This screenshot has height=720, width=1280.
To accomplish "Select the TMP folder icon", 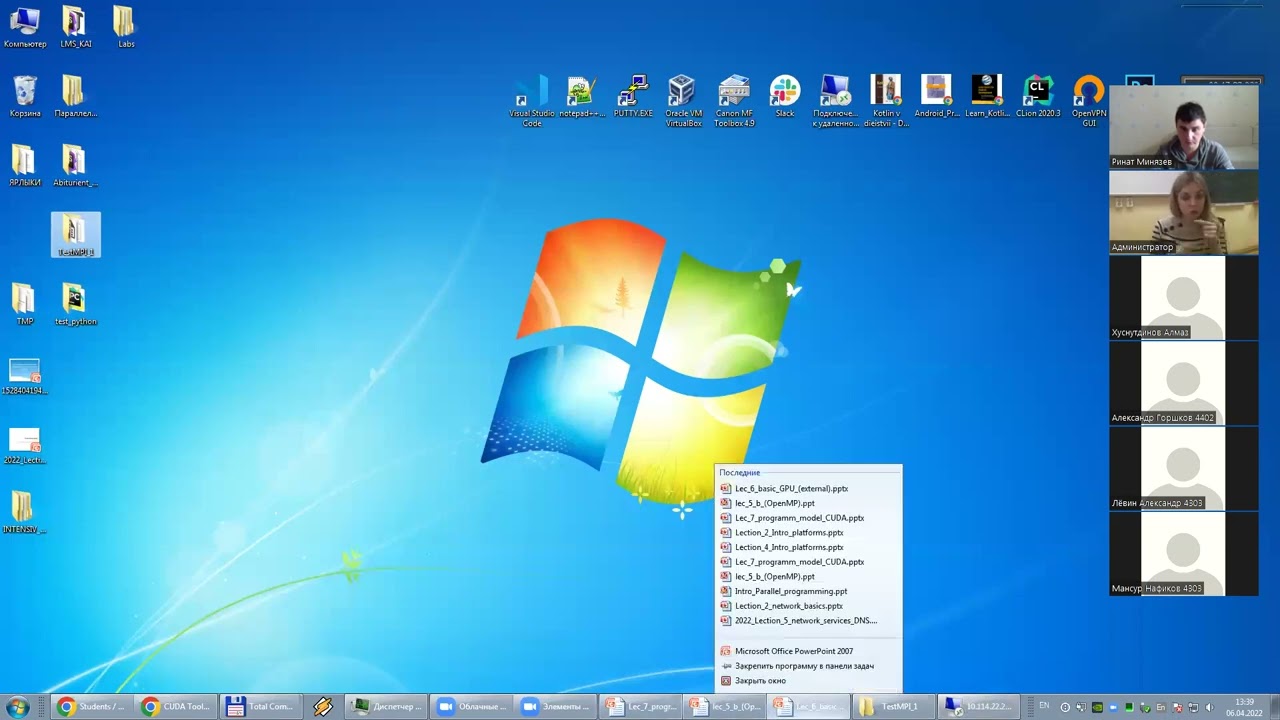I will coord(25,305).
